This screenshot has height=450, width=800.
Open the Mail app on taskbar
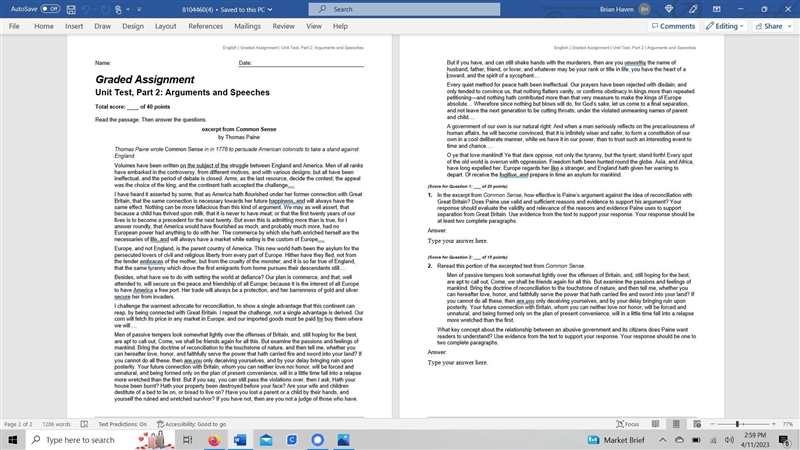click(x=266, y=440)
